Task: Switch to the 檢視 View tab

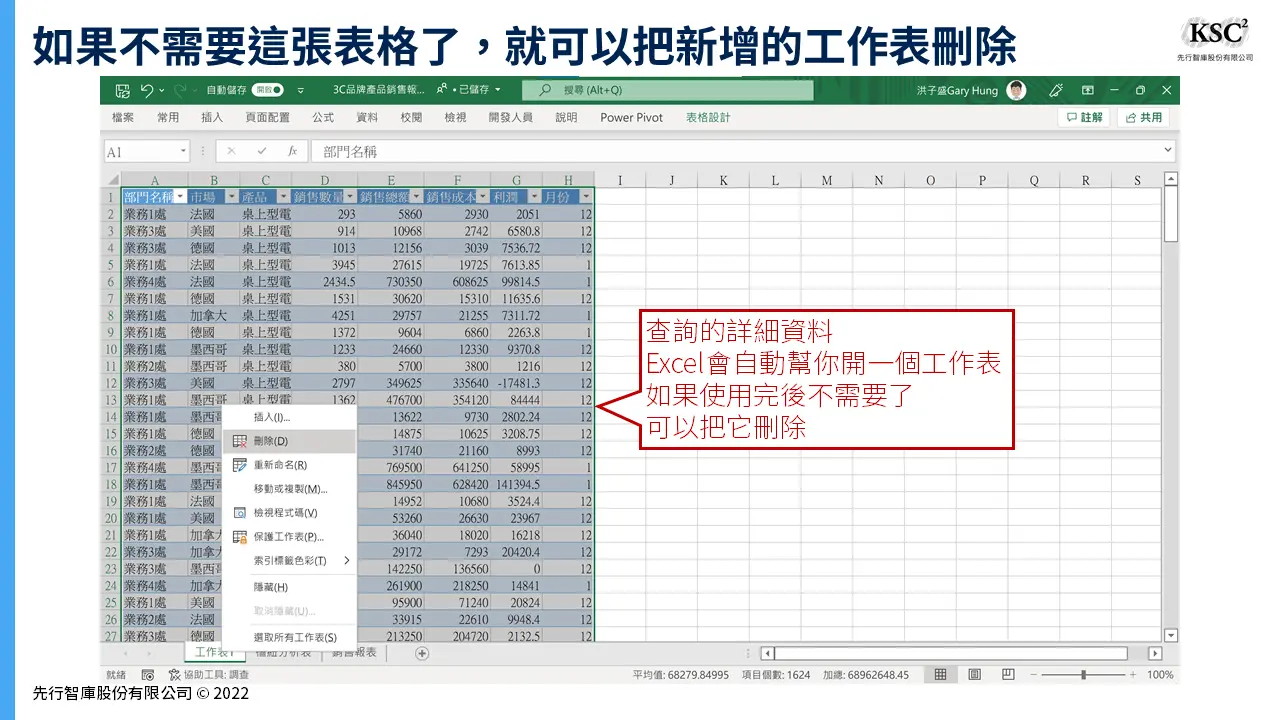Action: click(455, 117)
